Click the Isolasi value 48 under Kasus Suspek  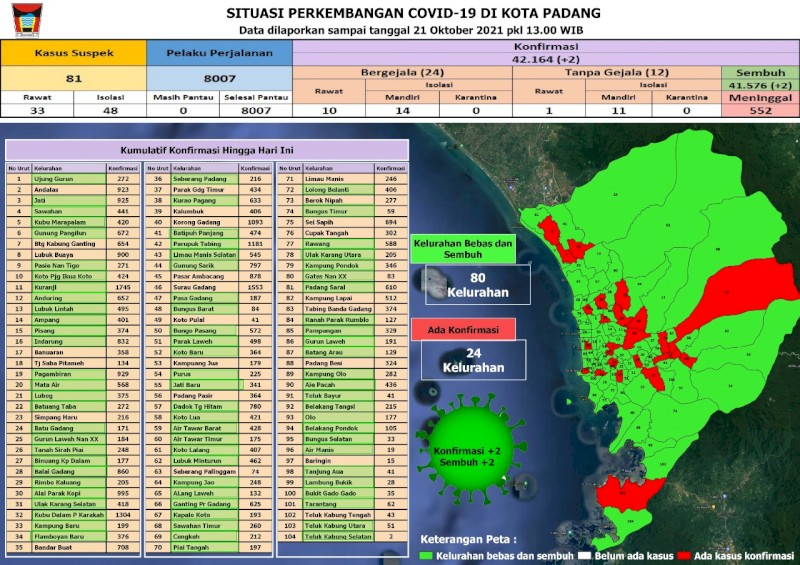110,110
